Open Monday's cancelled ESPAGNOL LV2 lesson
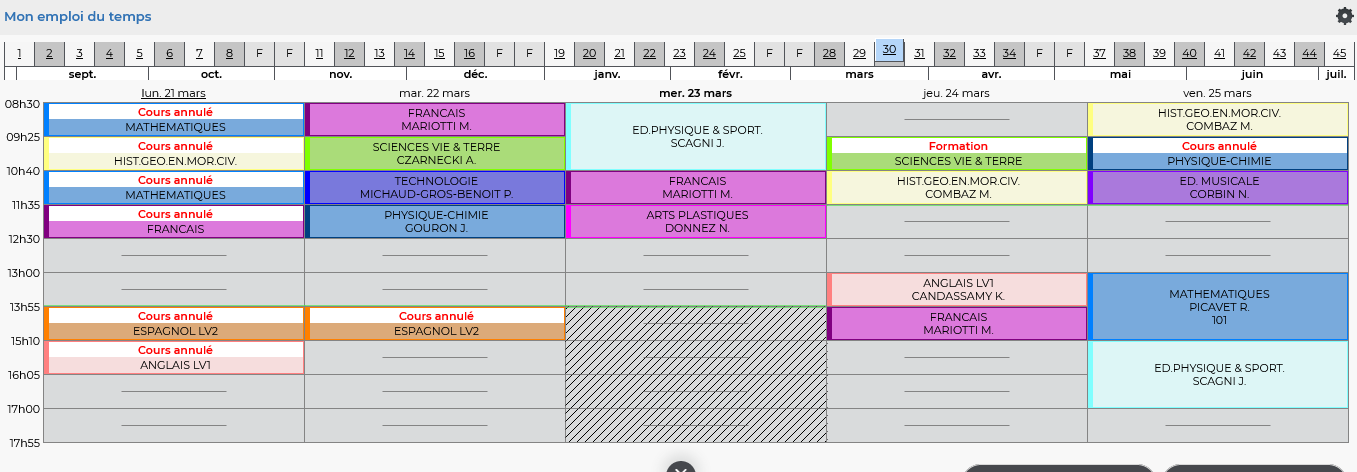 click(174, 323)
